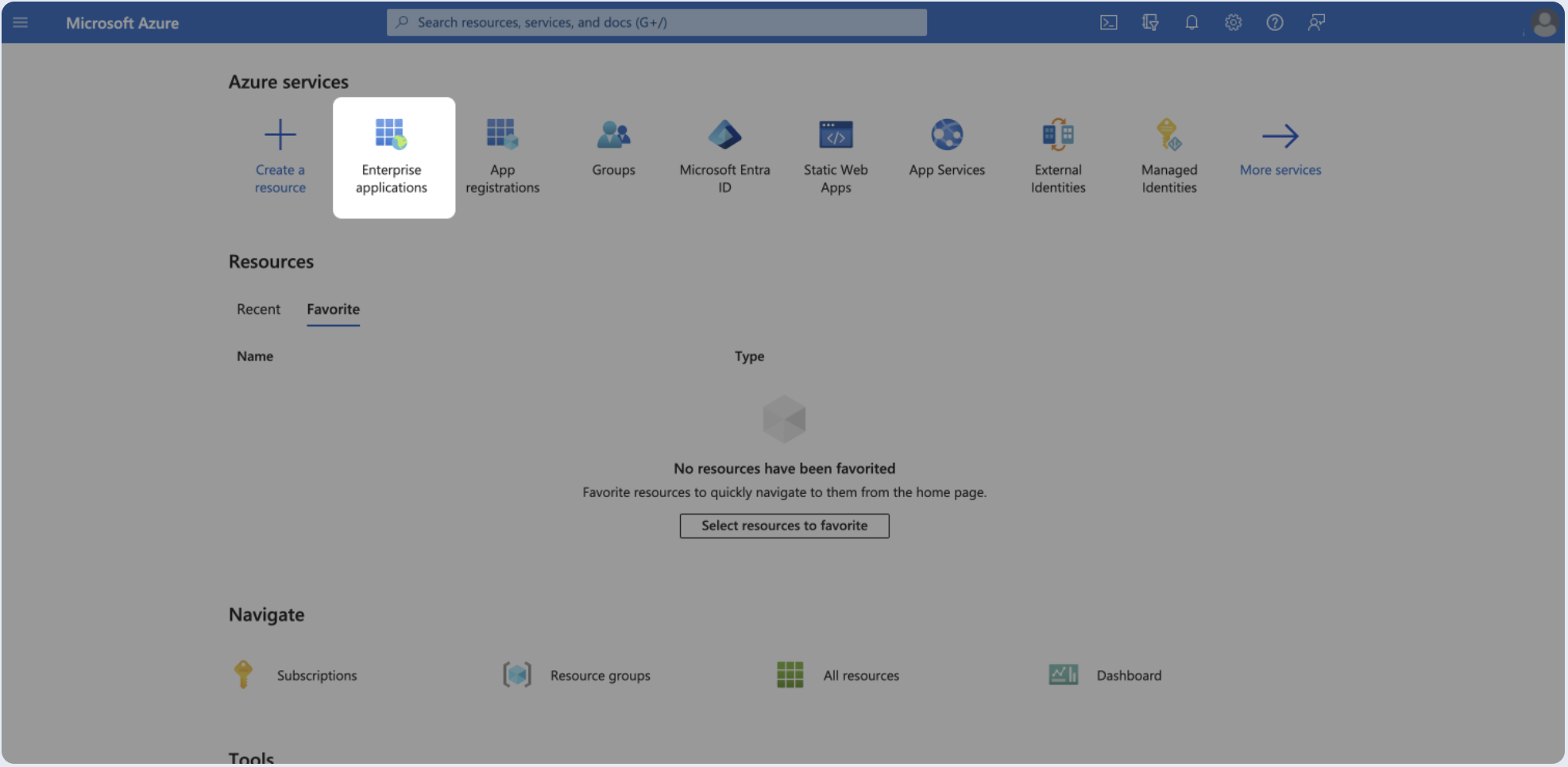Screen dimensions: 1568x767
Task: Select the Favorite tab
Action: click(333, 310)
